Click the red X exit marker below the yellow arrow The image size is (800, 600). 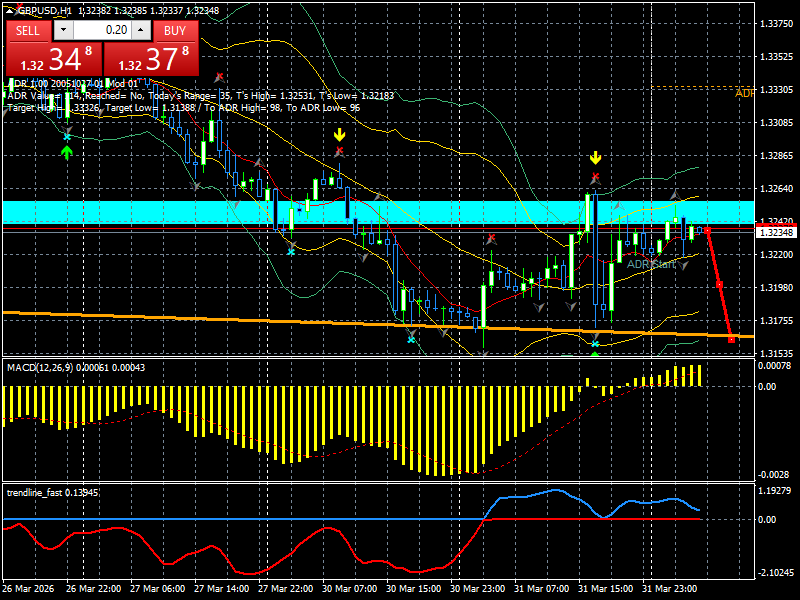[340, 150]
